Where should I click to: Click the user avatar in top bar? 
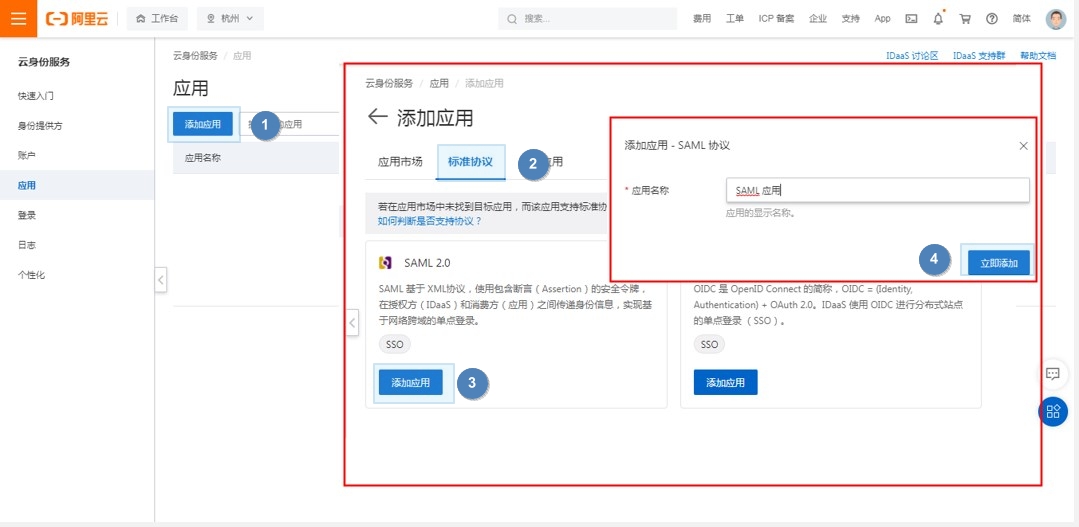click(1056, 18)
